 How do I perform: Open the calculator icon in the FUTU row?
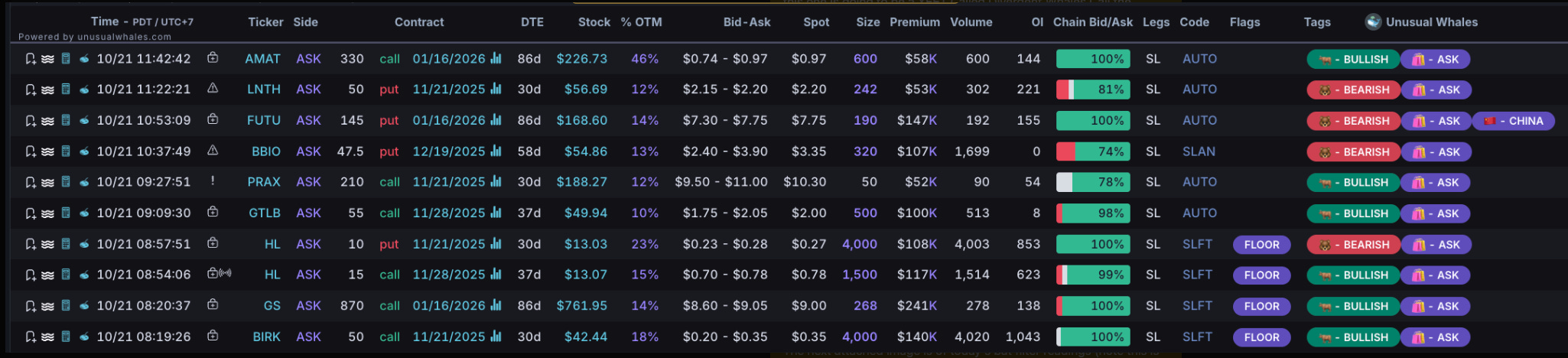66,120
